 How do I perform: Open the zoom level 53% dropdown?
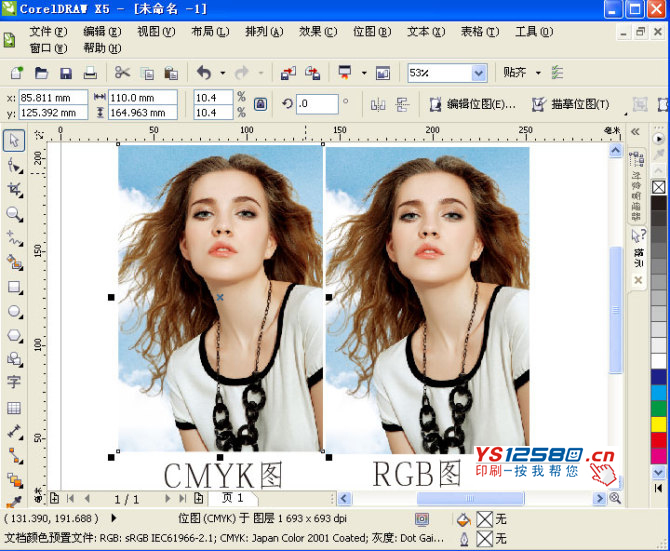[x=479, y=73]
